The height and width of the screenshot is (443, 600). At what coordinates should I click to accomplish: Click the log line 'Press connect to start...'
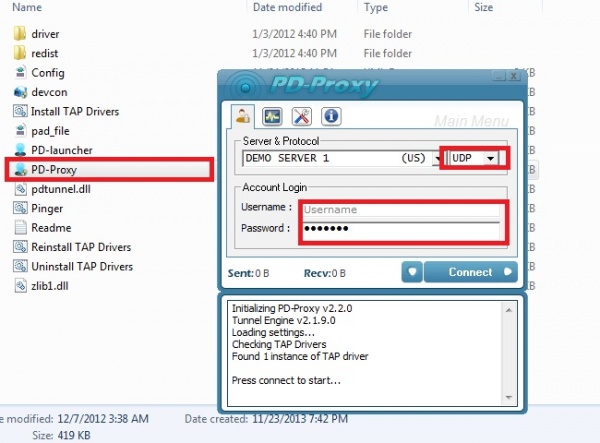286,380
